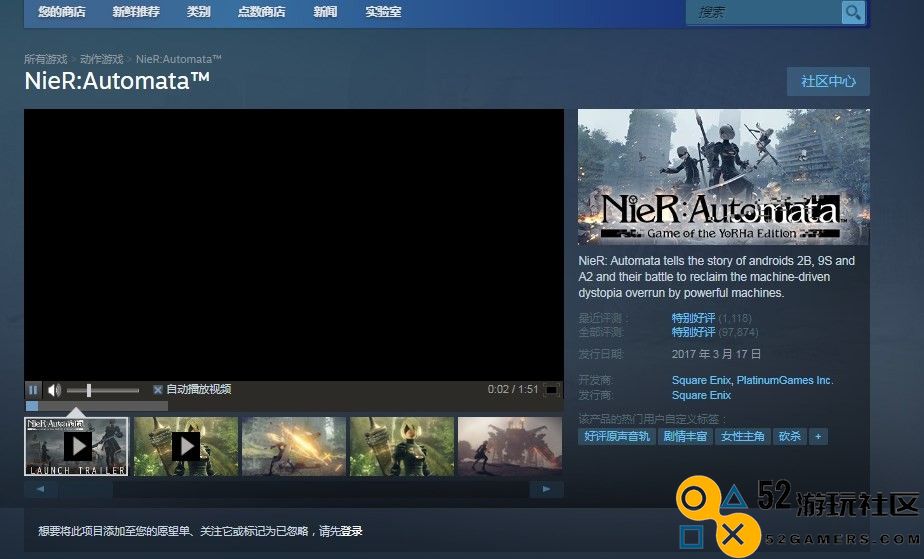This screenshot has width=924, height=559.
Task: Click the thumbnail strip scrollbar handle
Action: click(85, 489)
